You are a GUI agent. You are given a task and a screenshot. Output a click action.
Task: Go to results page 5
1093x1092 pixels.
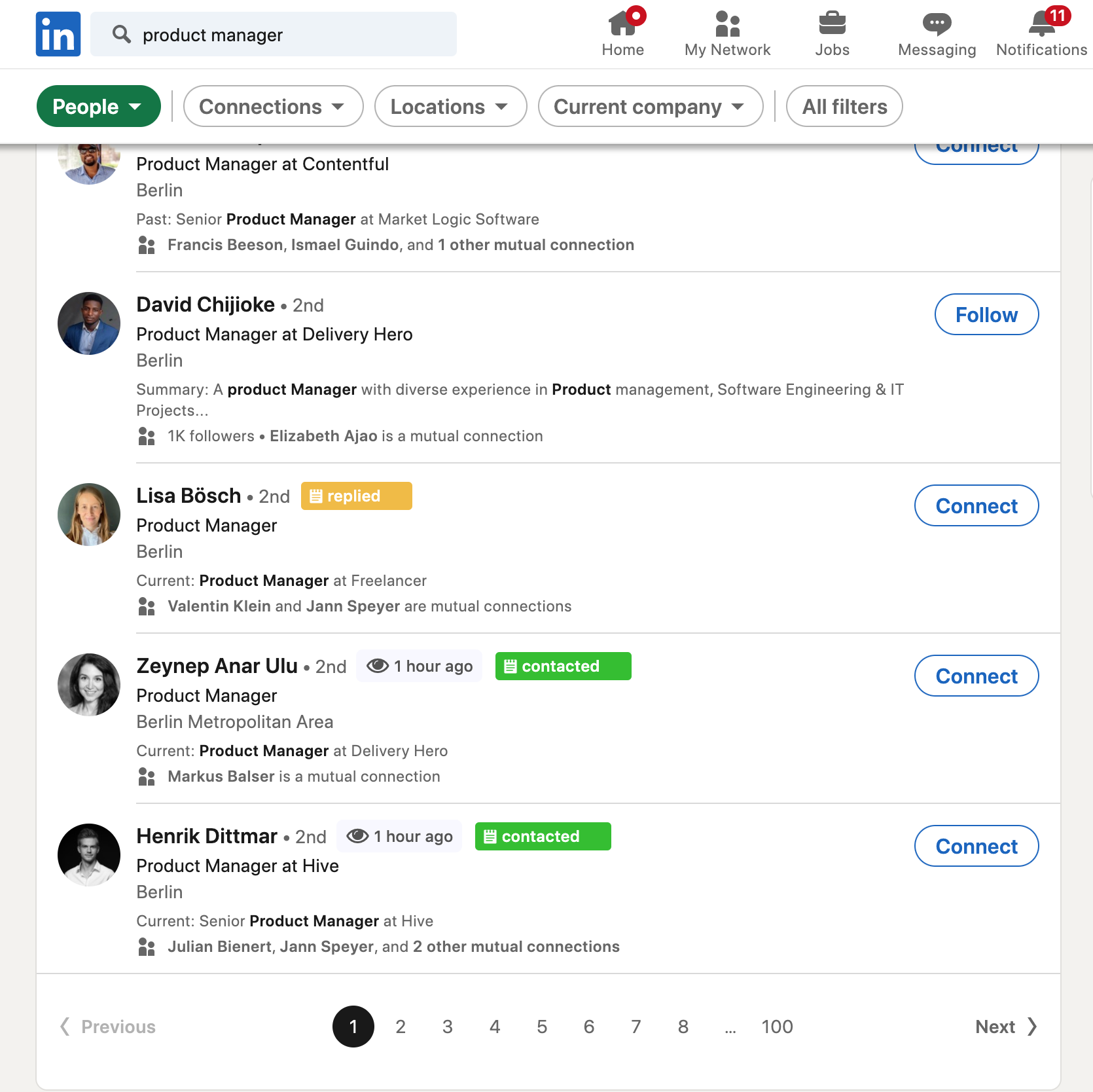[x=542, y=1027]
